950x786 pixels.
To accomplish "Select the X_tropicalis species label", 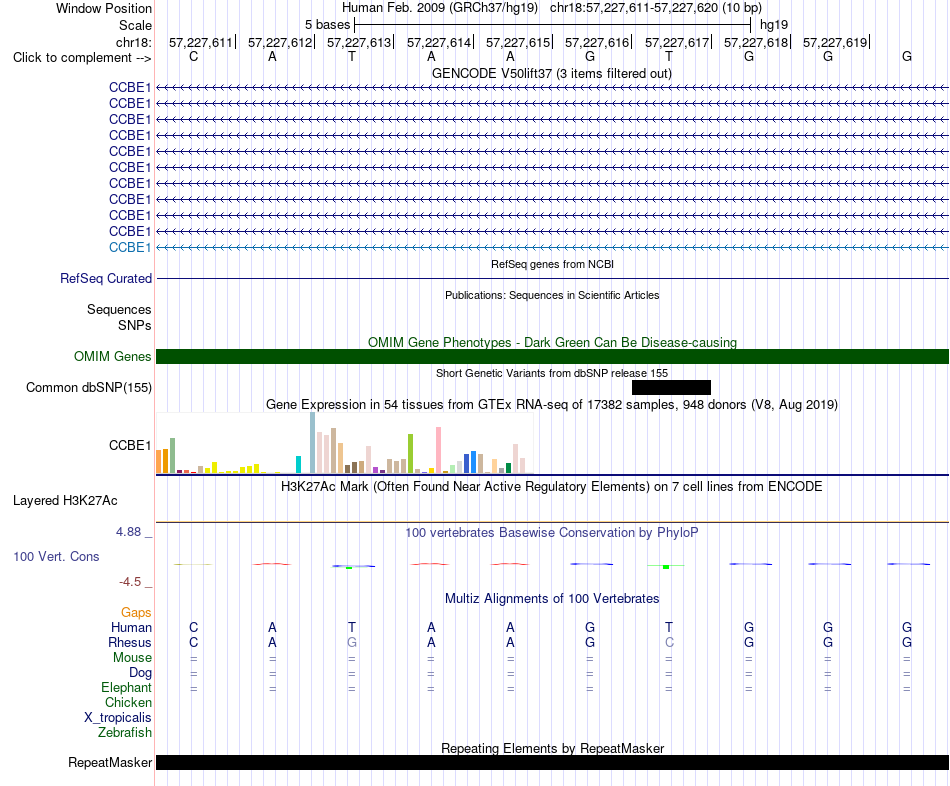I will coord(118,718).
